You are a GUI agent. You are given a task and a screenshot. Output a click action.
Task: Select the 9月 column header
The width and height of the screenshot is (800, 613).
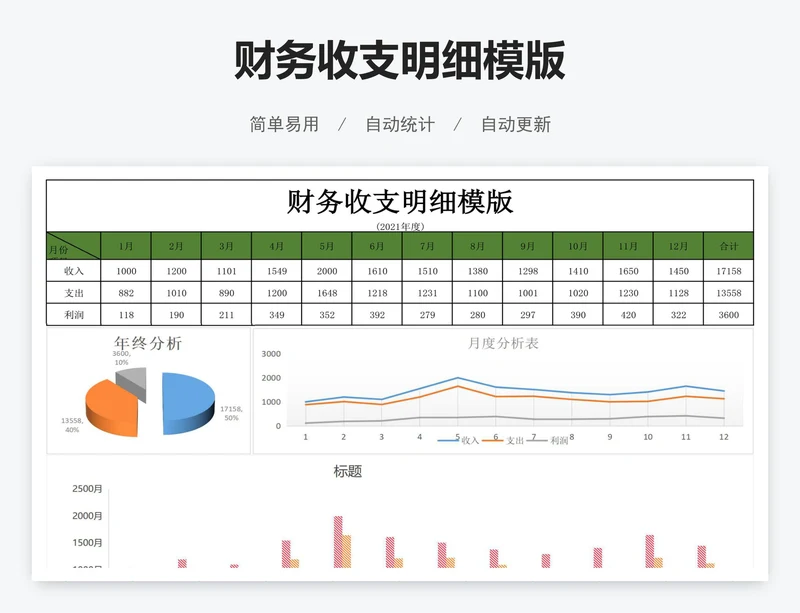pos(528,246)
